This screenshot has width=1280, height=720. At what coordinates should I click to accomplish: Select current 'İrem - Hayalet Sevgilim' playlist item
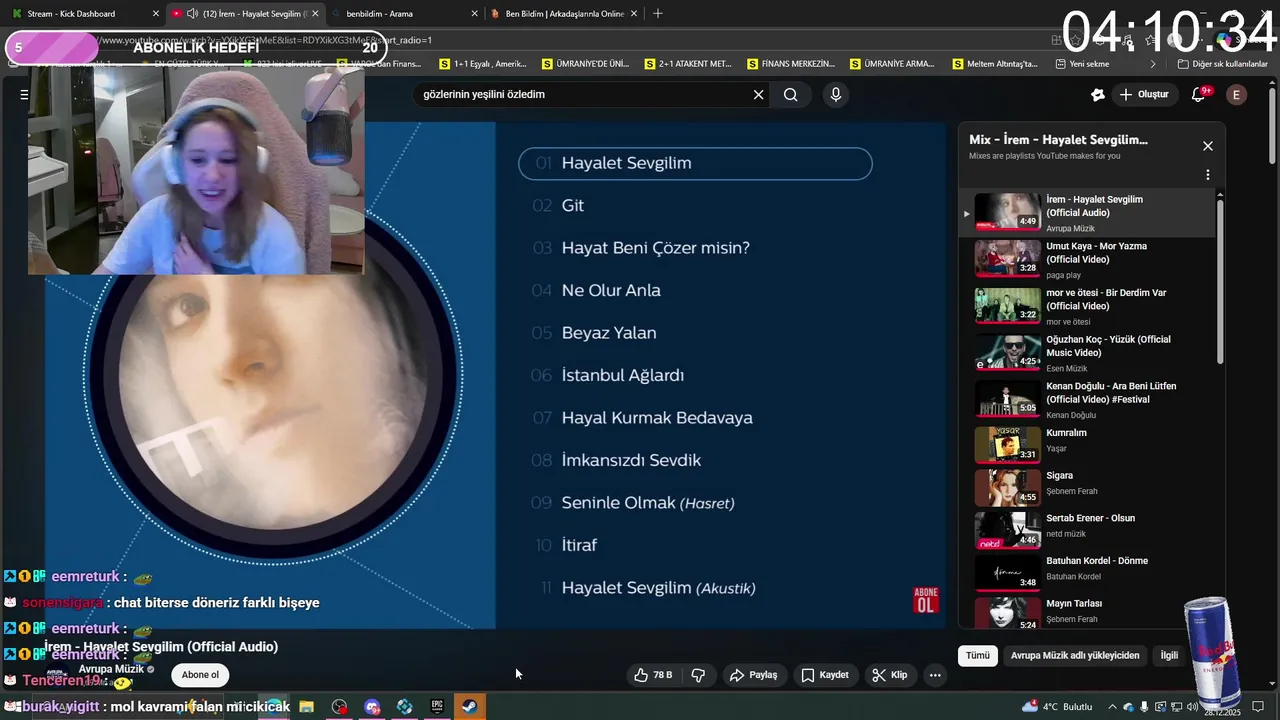[1088, 212]
